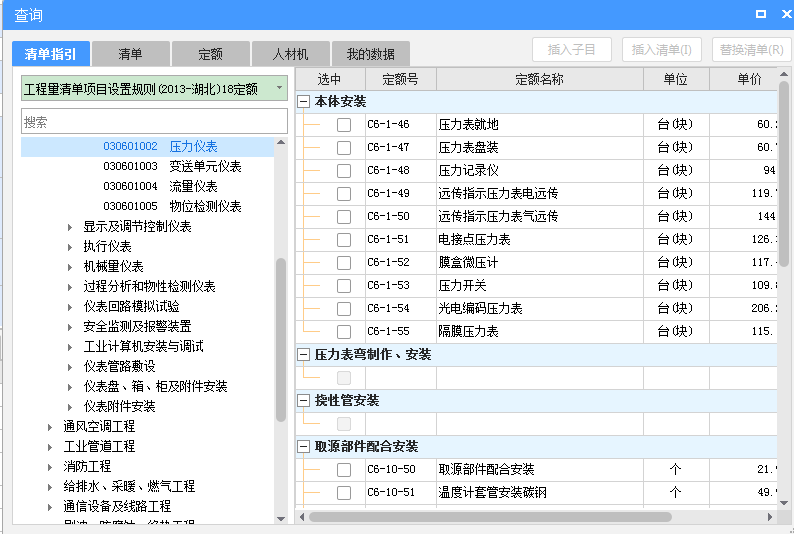Collapse the 压力表弯制作、安装 group
Viewport: 794px width, 534px height.
tap(303, 355)
